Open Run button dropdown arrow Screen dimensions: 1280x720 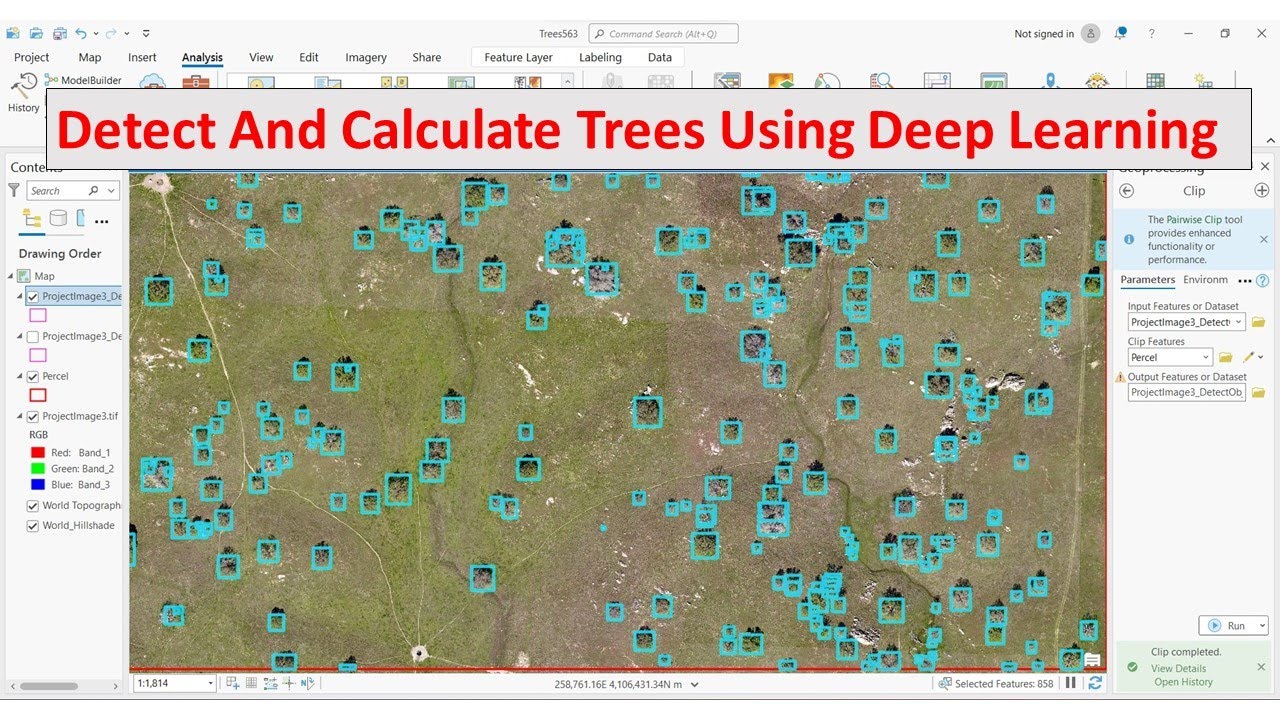[1262, 625]
